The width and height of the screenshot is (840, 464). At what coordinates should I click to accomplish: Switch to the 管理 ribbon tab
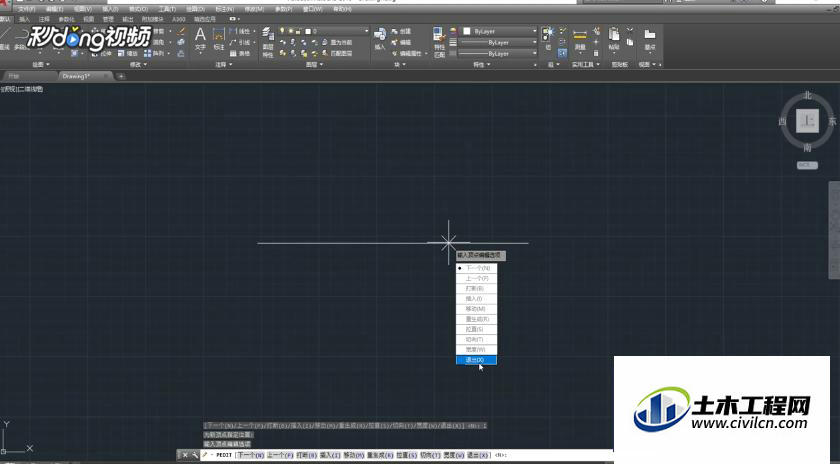point(108,19)
